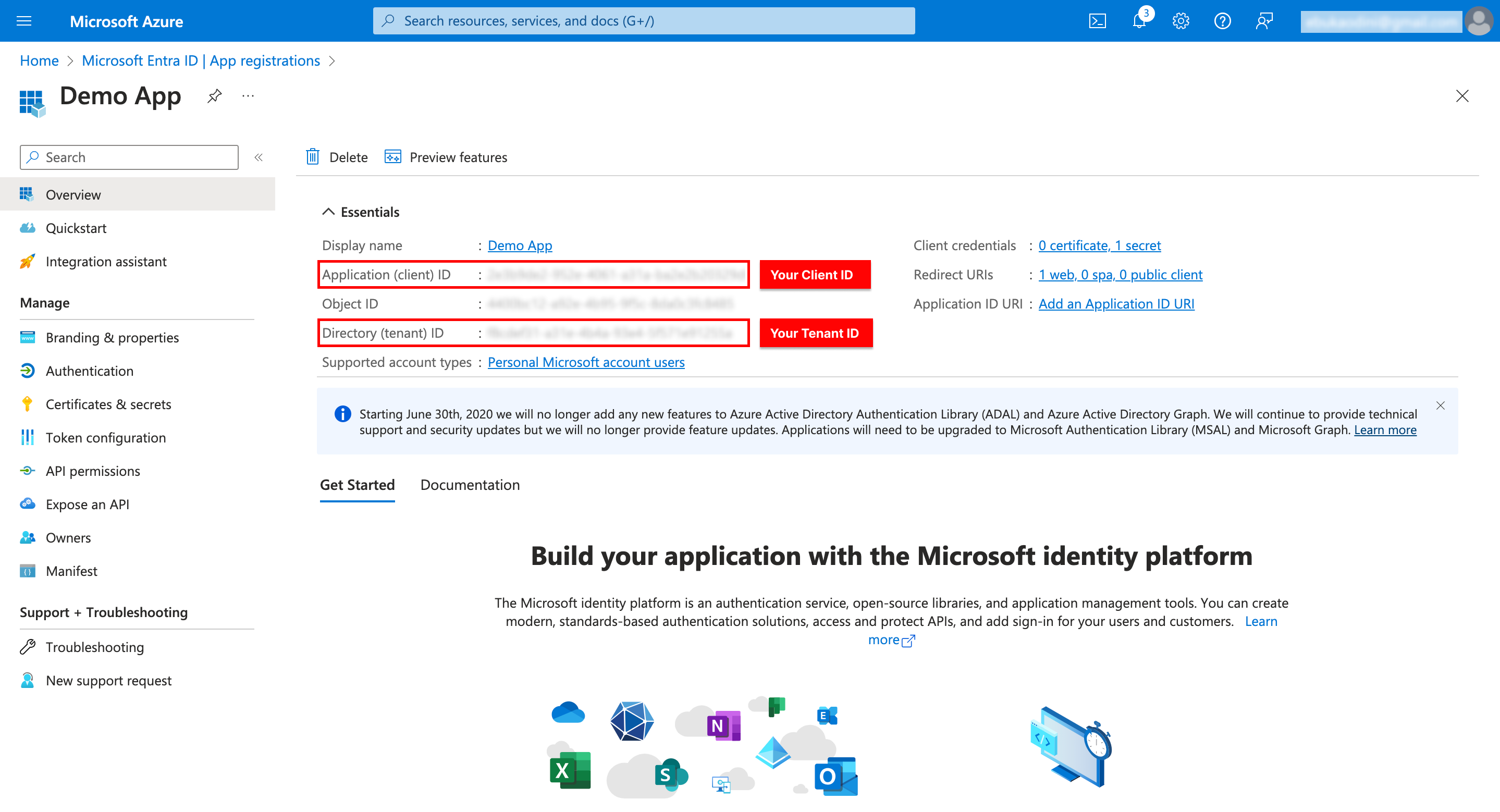Open the portal hamburger menu
Viewport: 1500px width, 812px height.
pos(24,21)
